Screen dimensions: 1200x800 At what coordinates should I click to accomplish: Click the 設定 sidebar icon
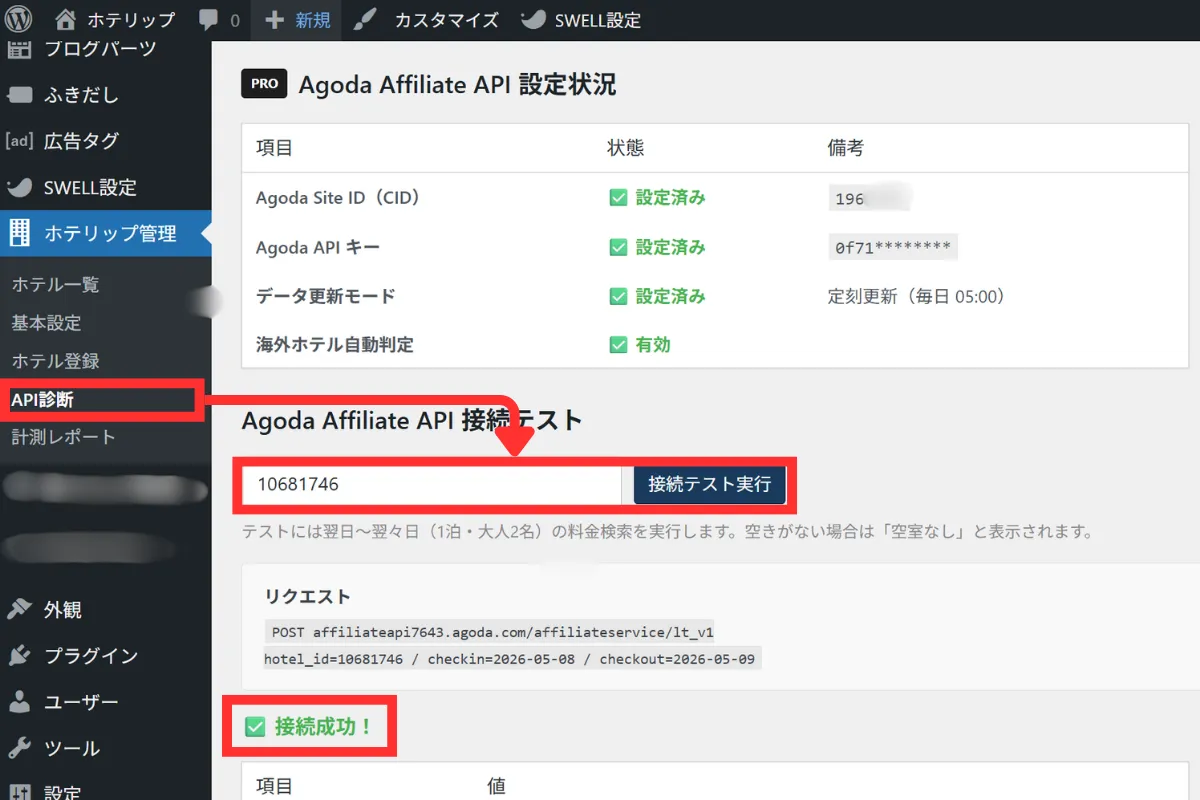tap(19, 793)
